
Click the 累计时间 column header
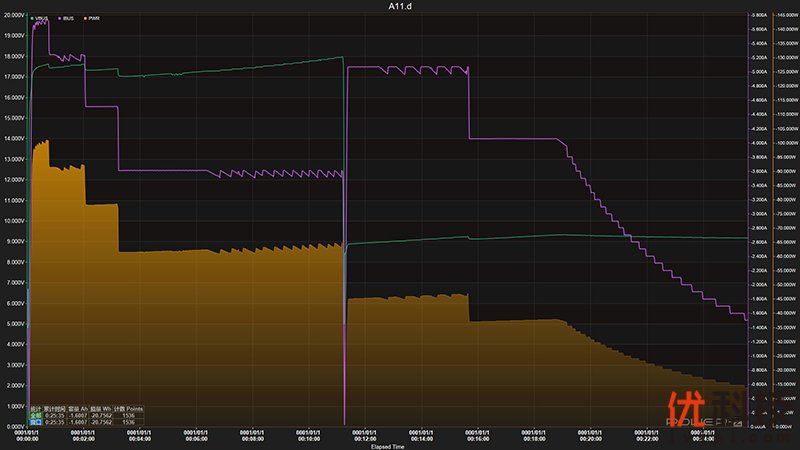pos(54,408)
